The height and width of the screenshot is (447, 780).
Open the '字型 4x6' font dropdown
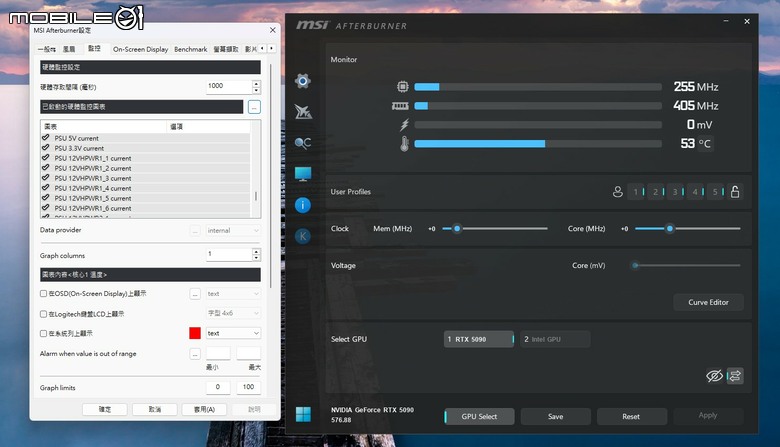click(x=233, y=313)
